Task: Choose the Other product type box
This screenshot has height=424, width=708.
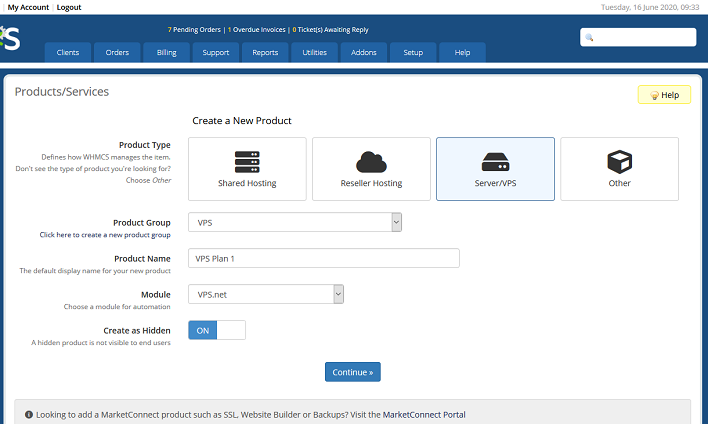Action: (619, 169)
